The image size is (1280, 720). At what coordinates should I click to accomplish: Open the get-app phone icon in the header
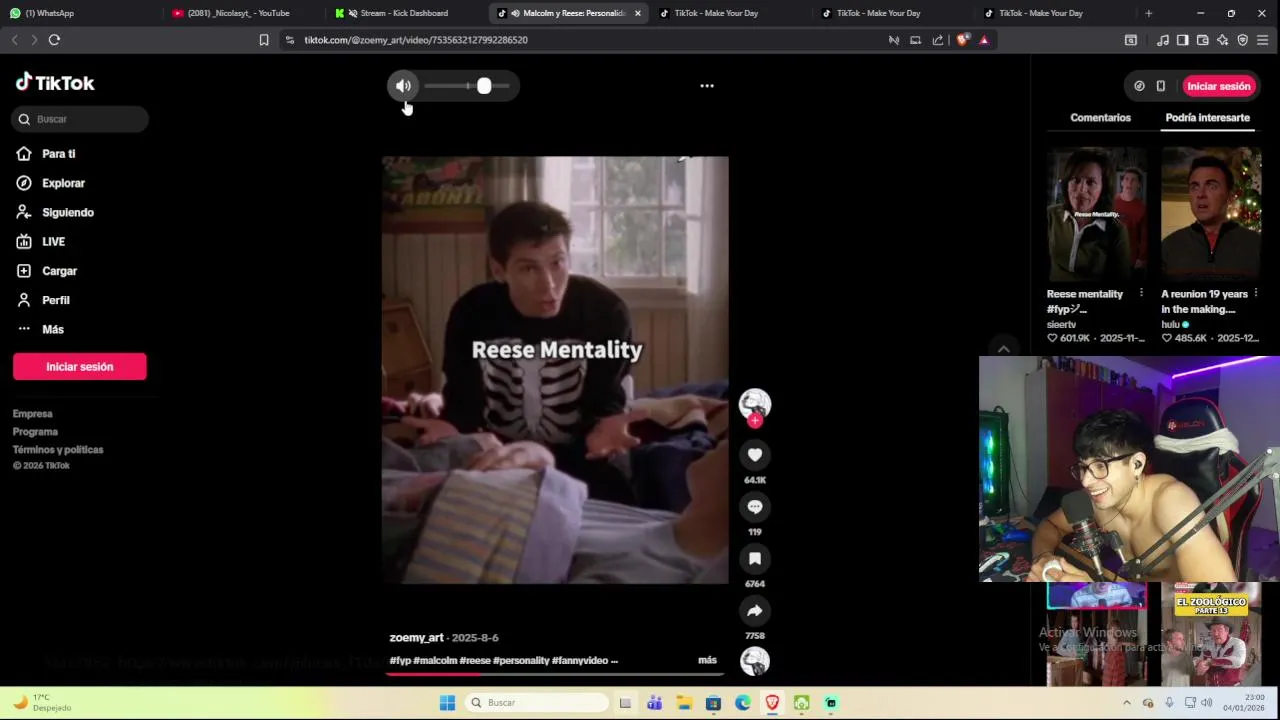(x=1161, y=86)
